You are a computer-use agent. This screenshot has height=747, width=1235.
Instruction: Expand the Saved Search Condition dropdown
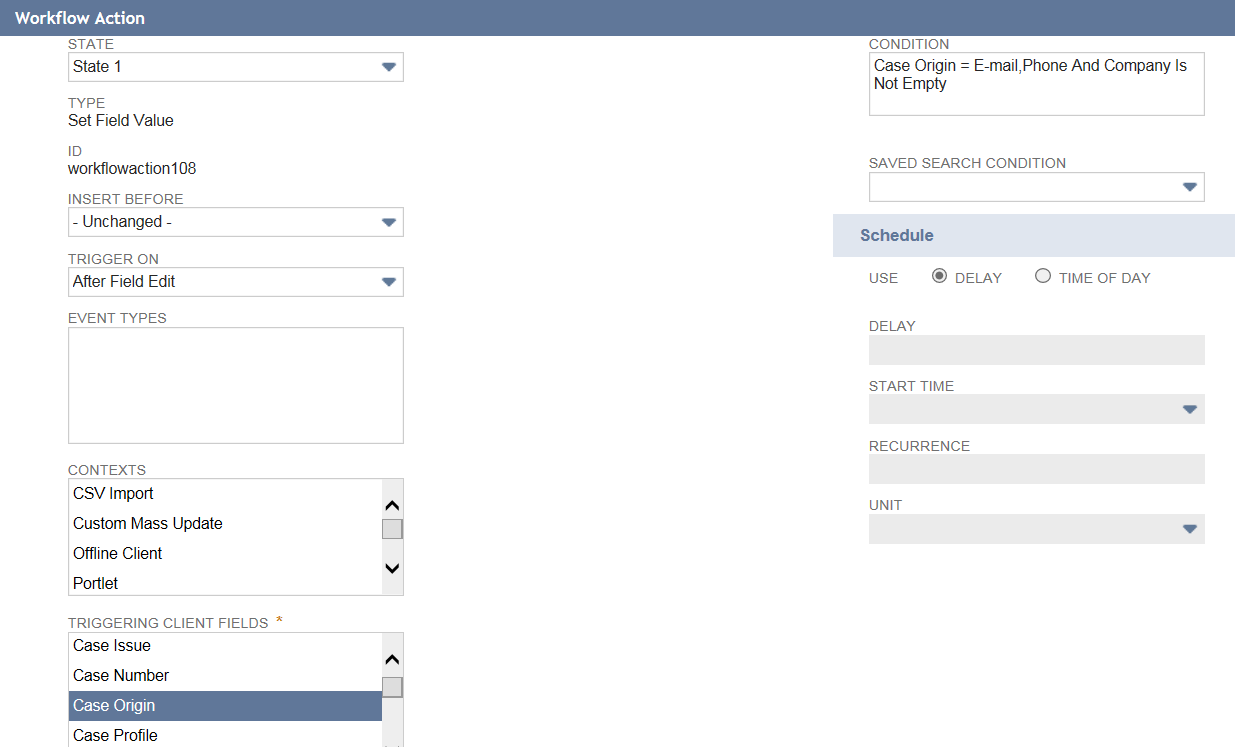click(x=1036, y=187)
